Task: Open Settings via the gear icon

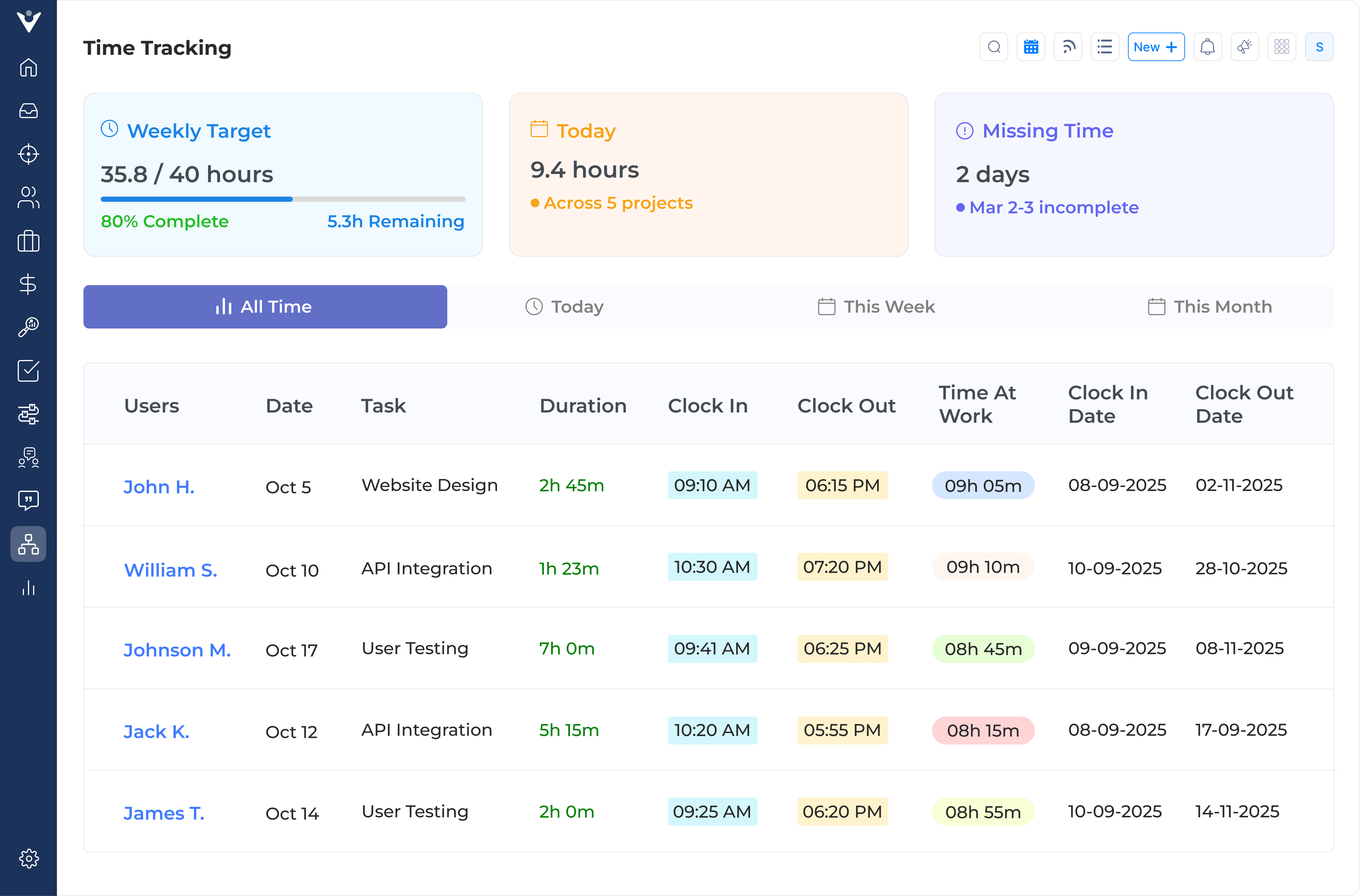Action: pyautogui.click(x=28, y=858)
